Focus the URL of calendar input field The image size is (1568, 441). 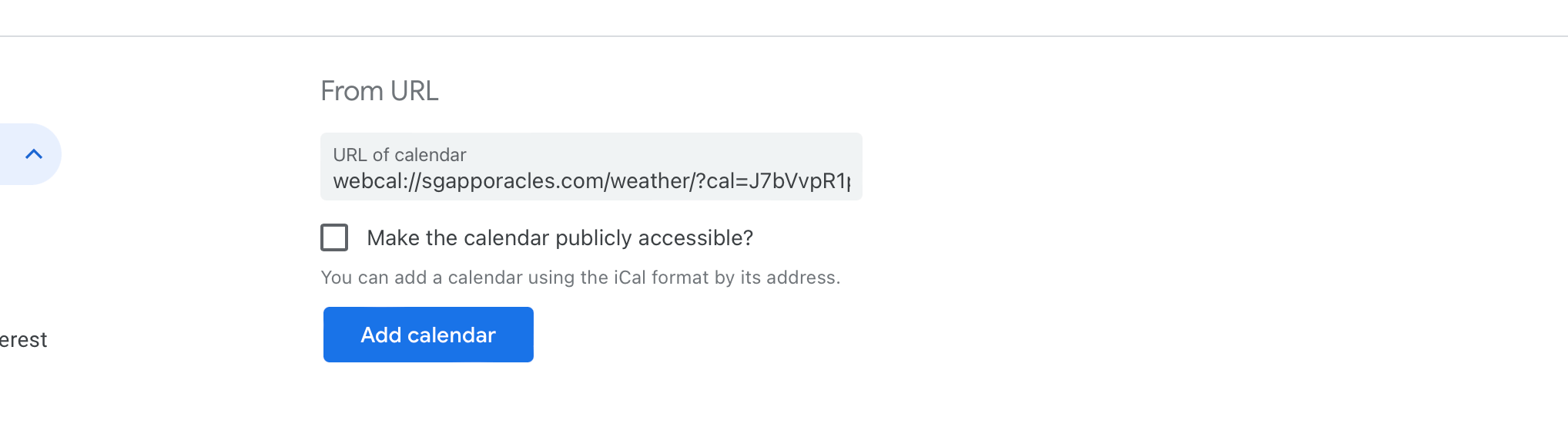coord(591,167)
